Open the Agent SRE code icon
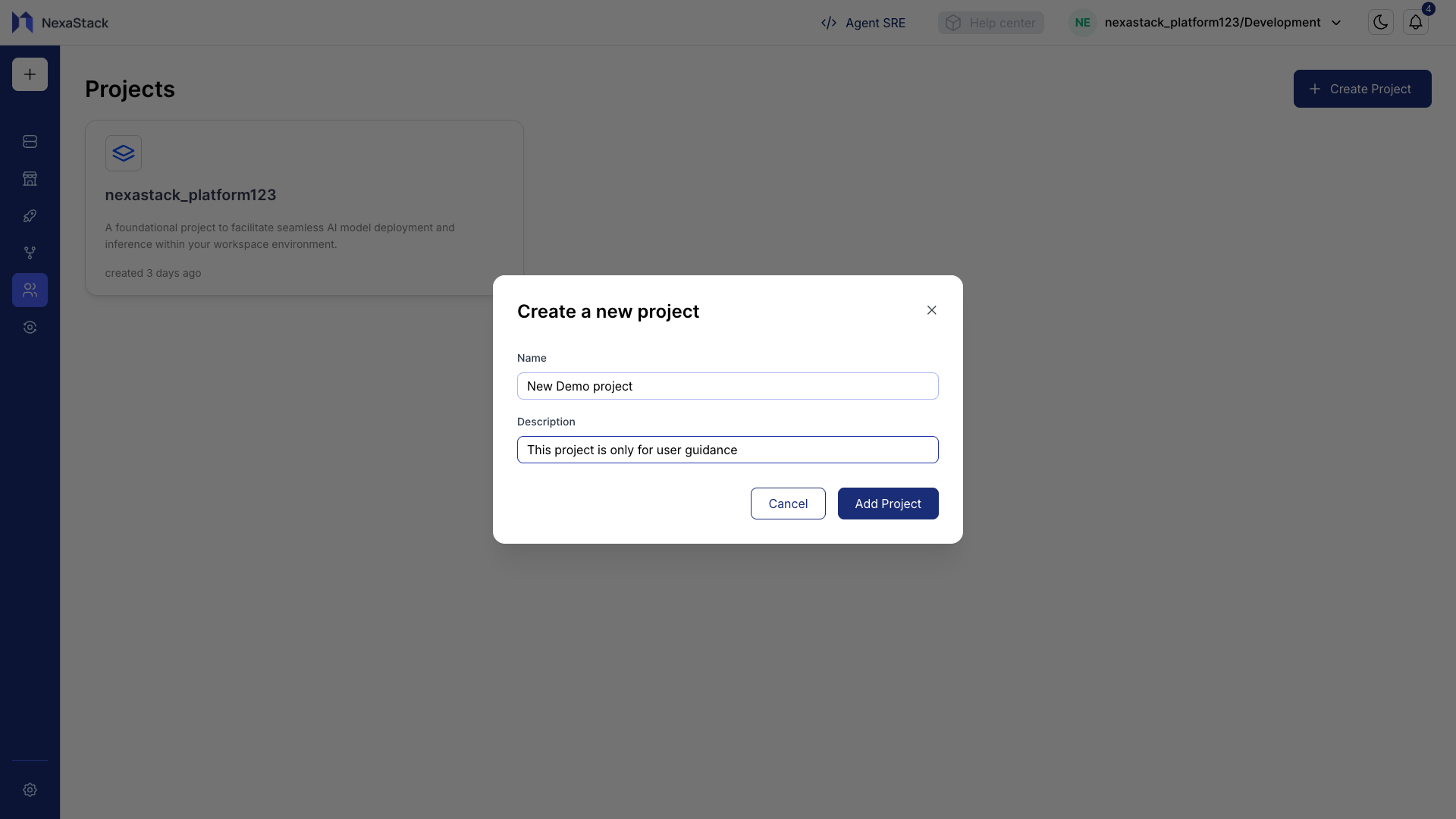Screen dimensions: 1456x819 coord(829,23)
